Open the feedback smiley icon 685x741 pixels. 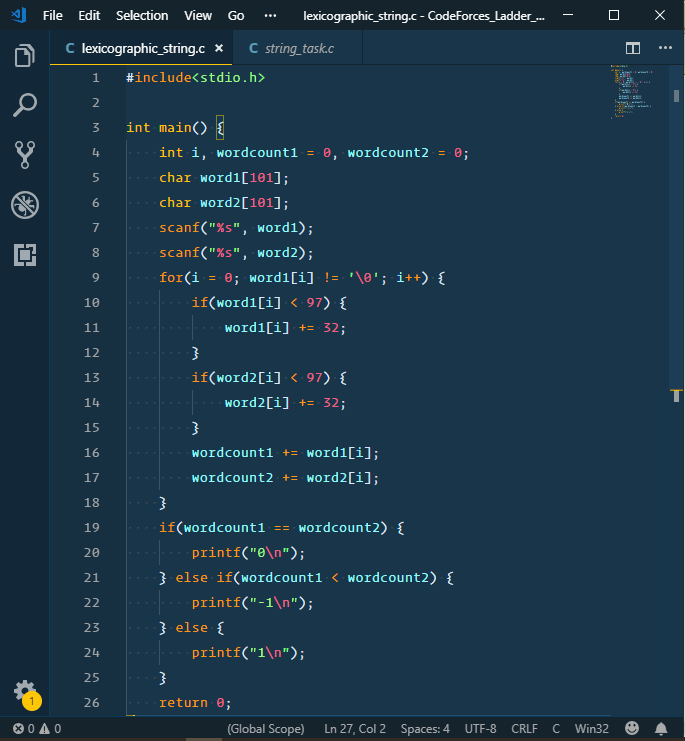(632, 729)
